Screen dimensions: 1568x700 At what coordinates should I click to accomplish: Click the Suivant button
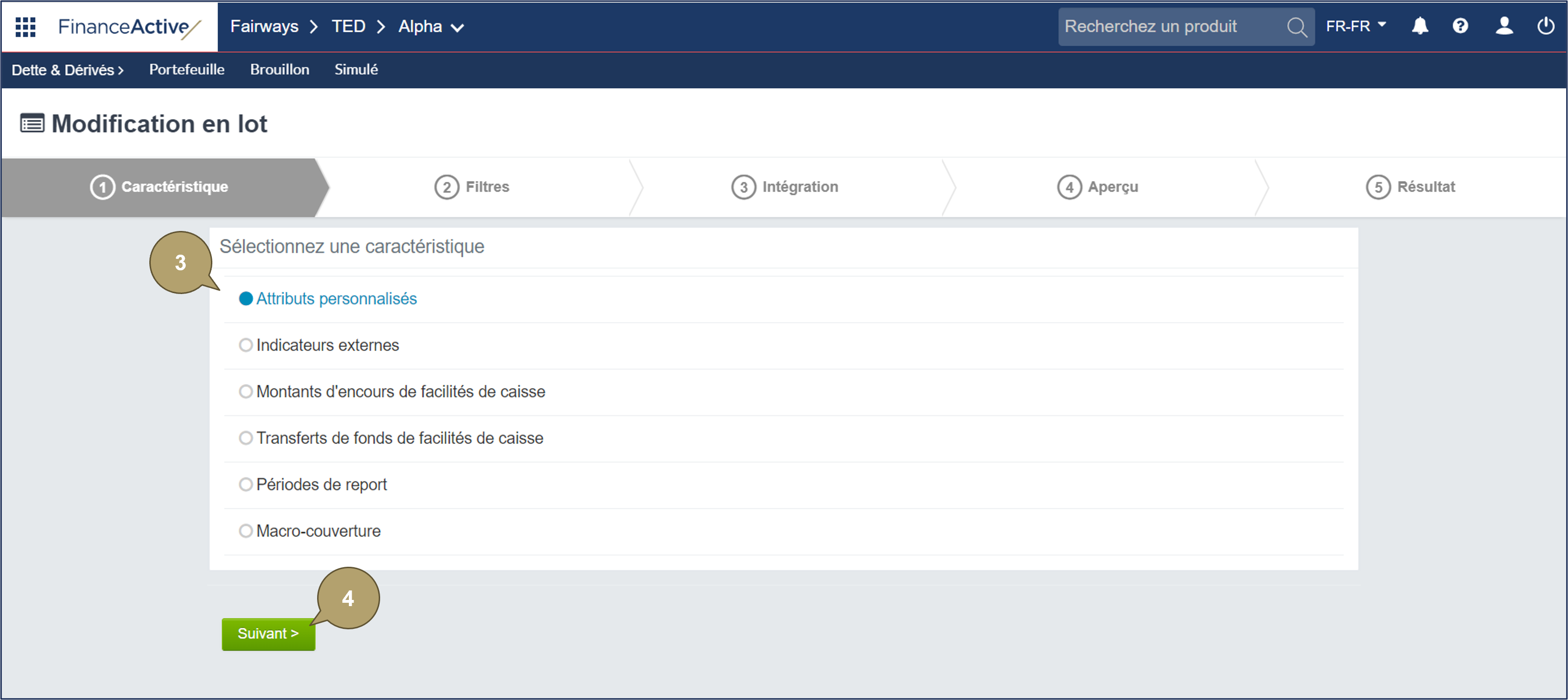click(268, 634)
